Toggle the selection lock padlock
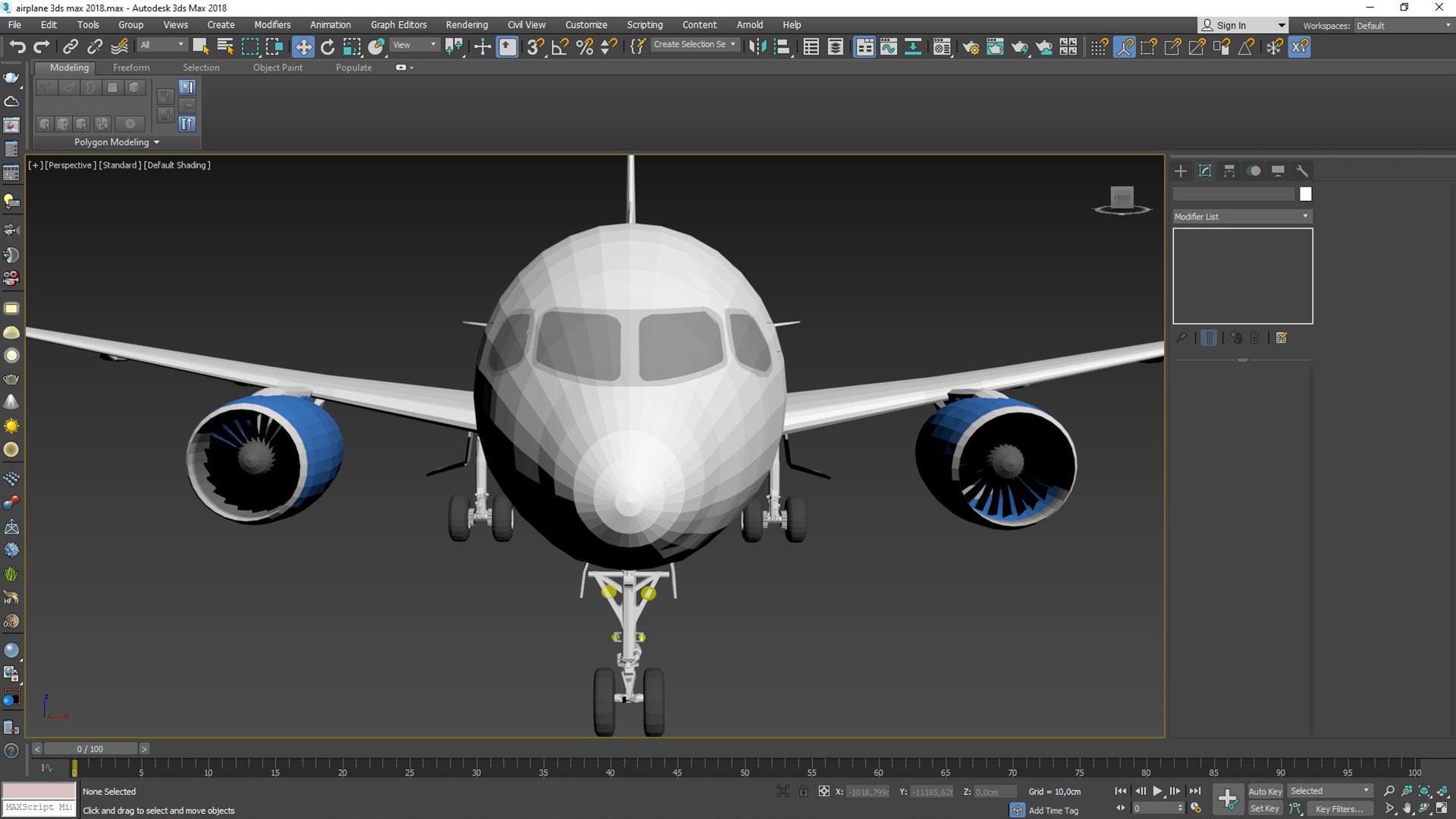1456x819 pixels. click(803, 791)
